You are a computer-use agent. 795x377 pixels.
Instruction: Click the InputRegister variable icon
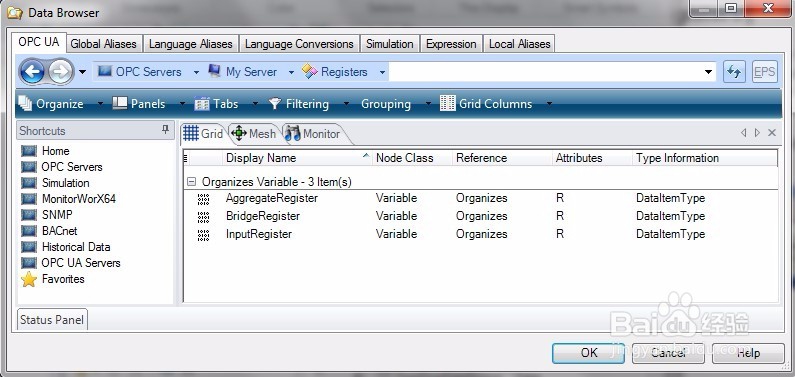(203, 235)
